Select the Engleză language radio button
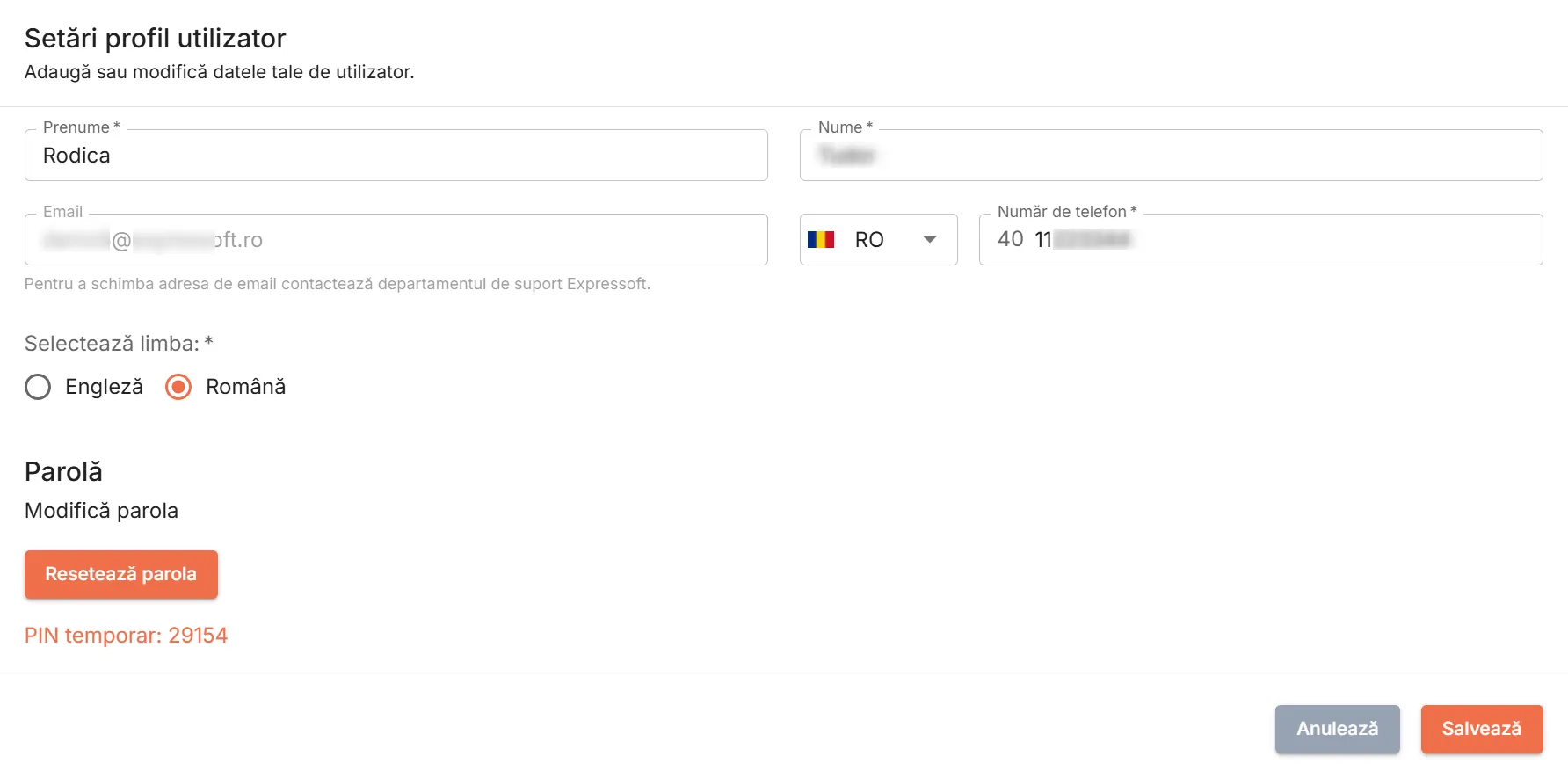 coord(38,387)
